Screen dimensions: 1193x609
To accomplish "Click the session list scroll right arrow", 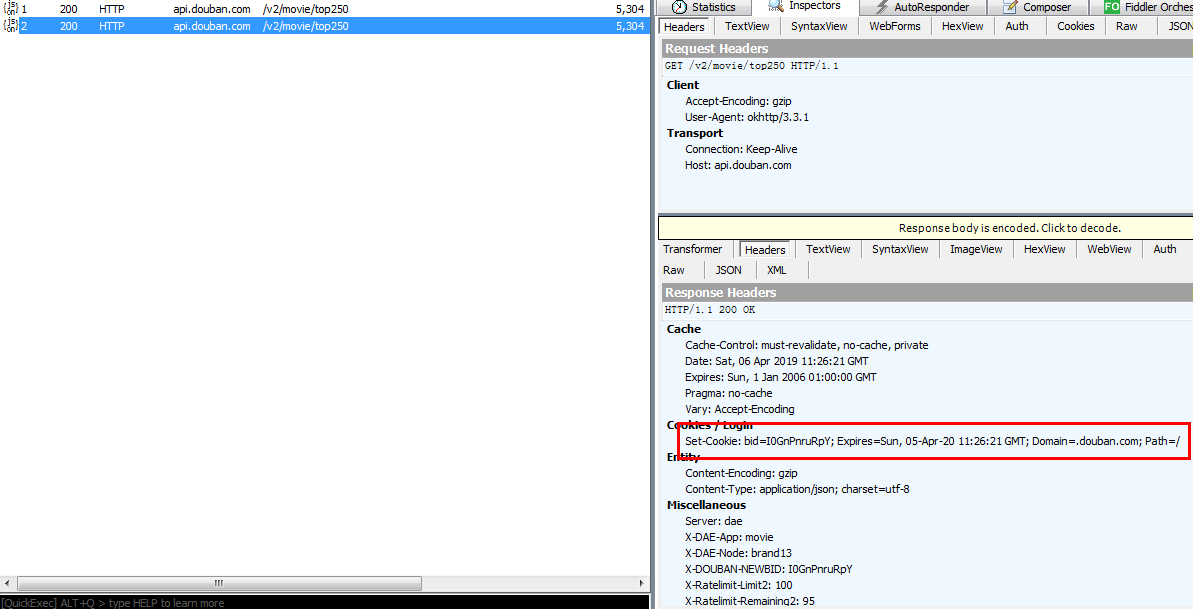I will click(641, 584).
